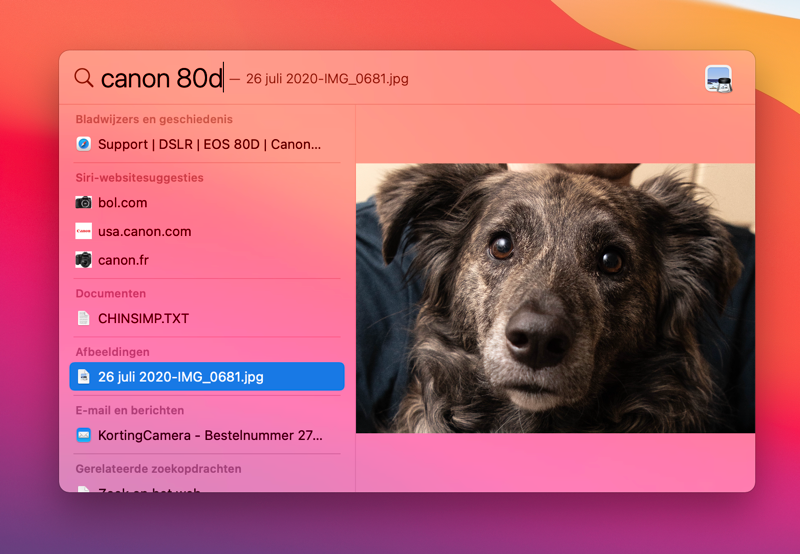Open "Support | DSLR | EOS 80D | Canon..." result
The image size is (800, 554).
tap(207, 144)
